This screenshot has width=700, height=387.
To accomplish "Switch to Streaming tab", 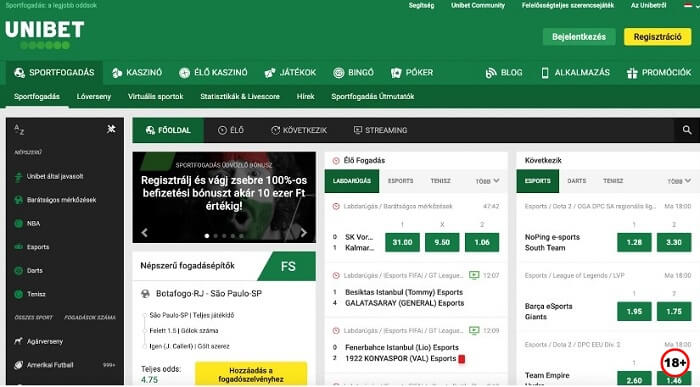I will 380,130.
